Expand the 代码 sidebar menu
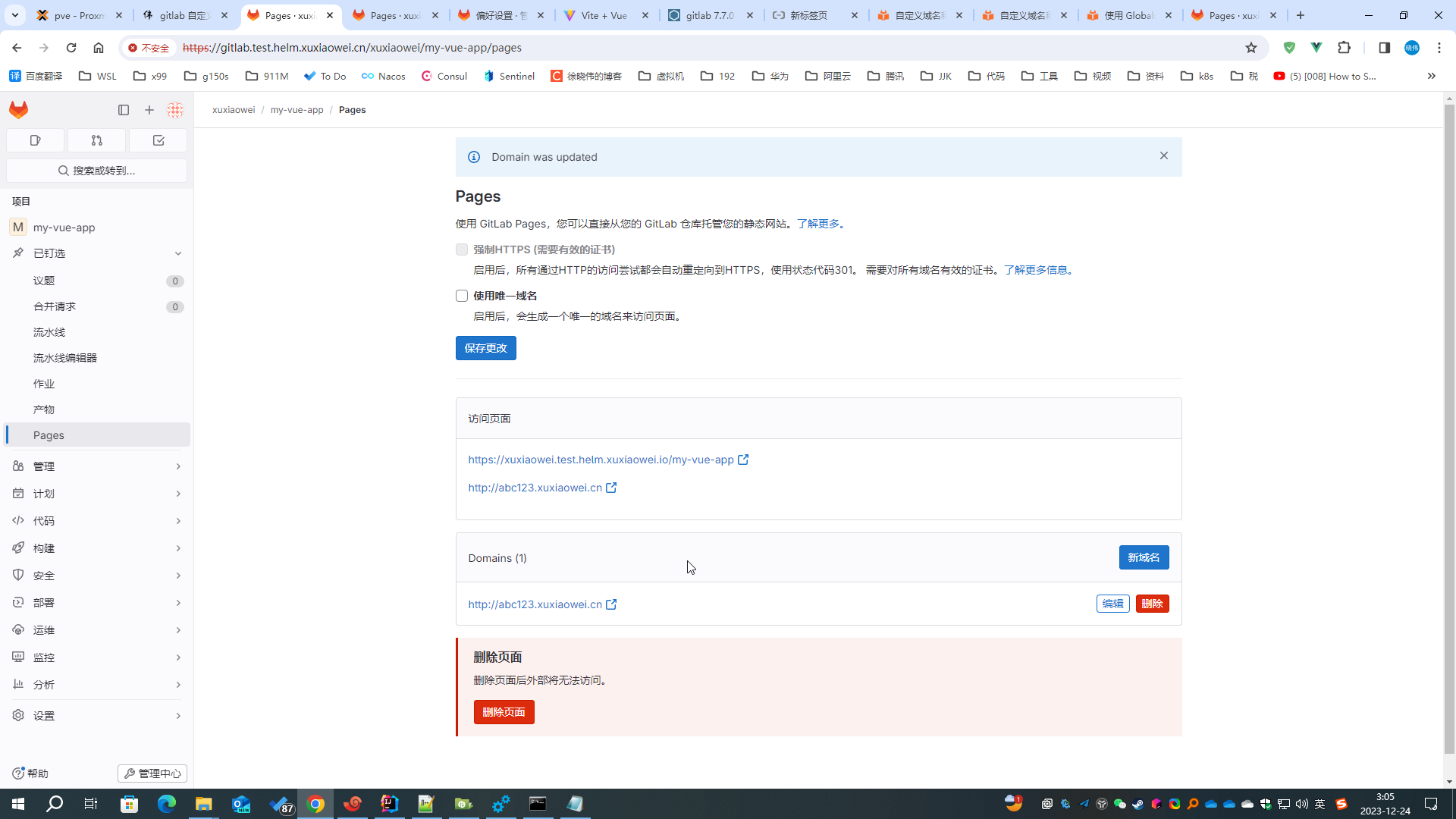The height and width of the screenshot is (819, 1456). [96, 521]
